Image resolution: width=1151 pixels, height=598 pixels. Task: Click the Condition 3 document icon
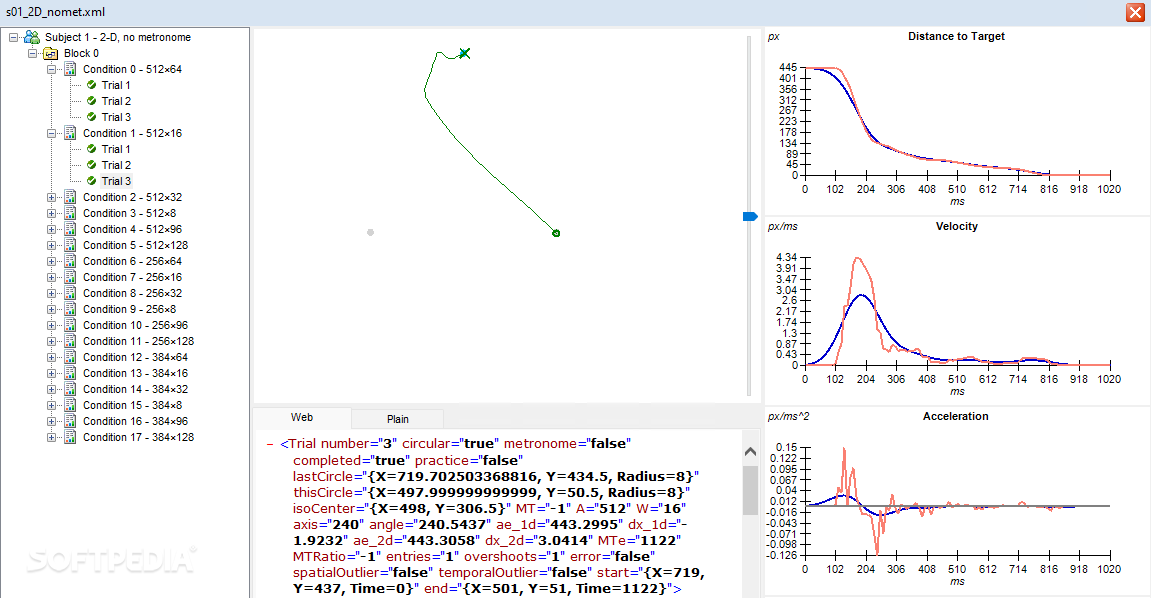click(x=70, y=213)
